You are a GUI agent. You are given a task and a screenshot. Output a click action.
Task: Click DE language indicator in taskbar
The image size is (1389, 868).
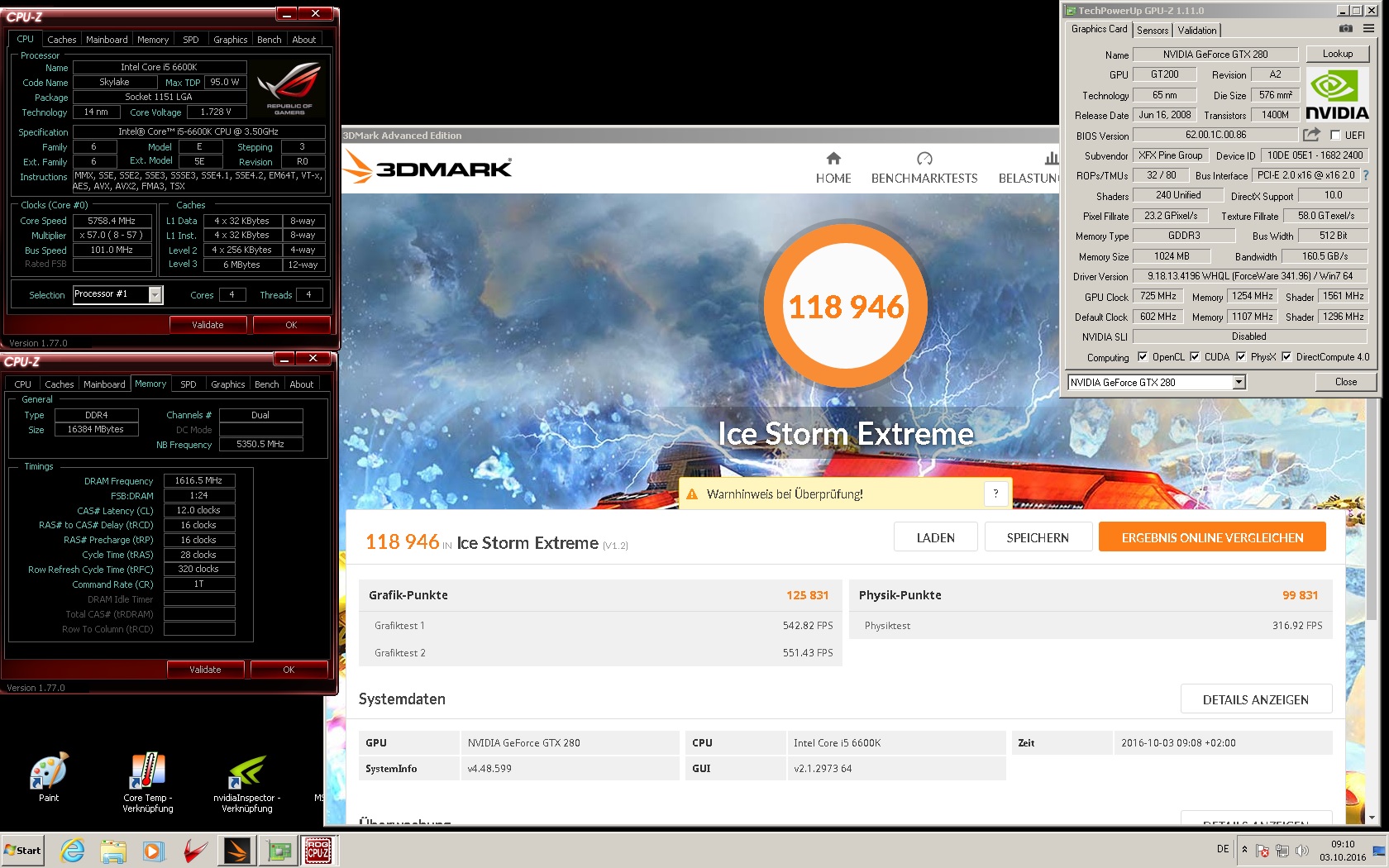[1223, 849]
